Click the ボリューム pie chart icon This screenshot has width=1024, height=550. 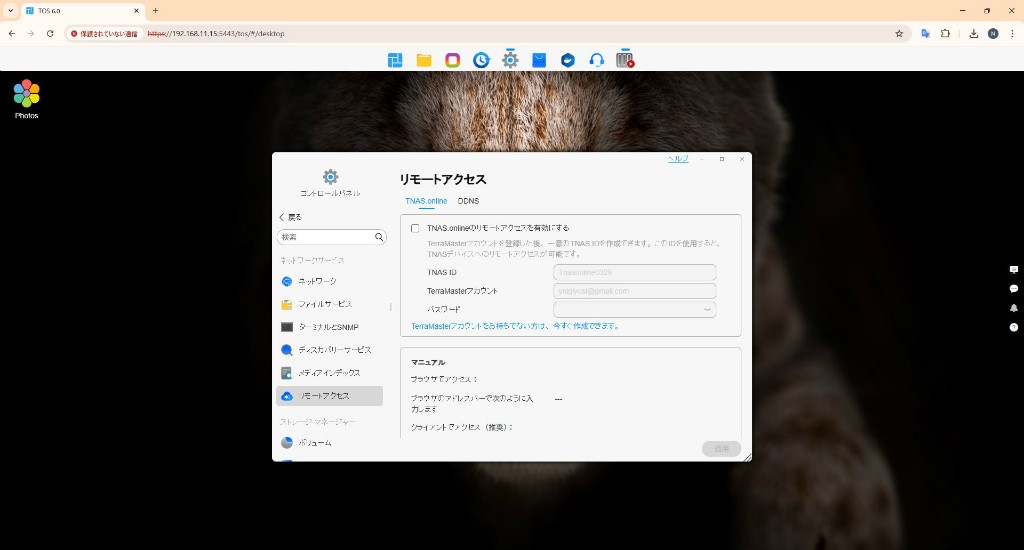(287, 443)
